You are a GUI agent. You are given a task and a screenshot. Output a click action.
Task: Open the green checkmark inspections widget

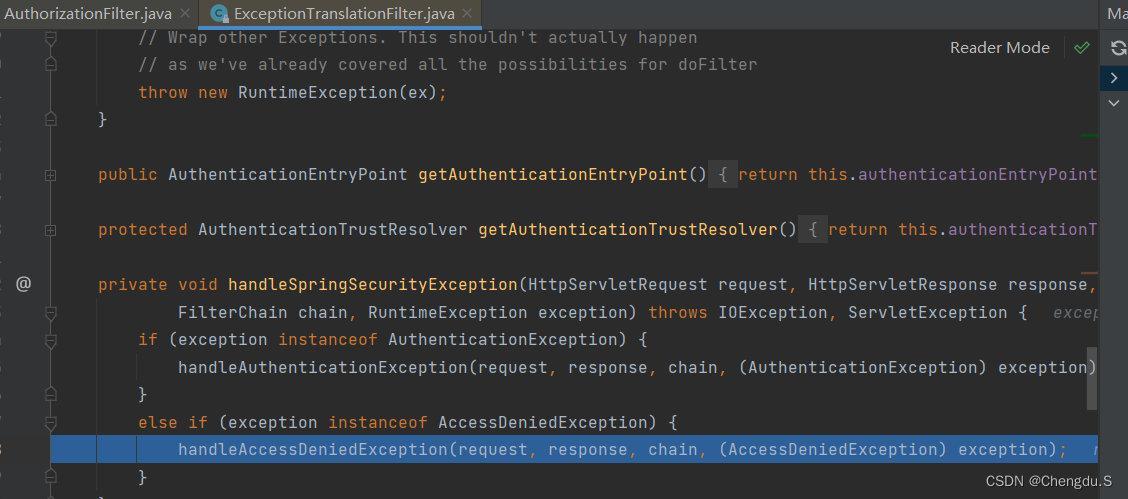(x=1081, y=48)
